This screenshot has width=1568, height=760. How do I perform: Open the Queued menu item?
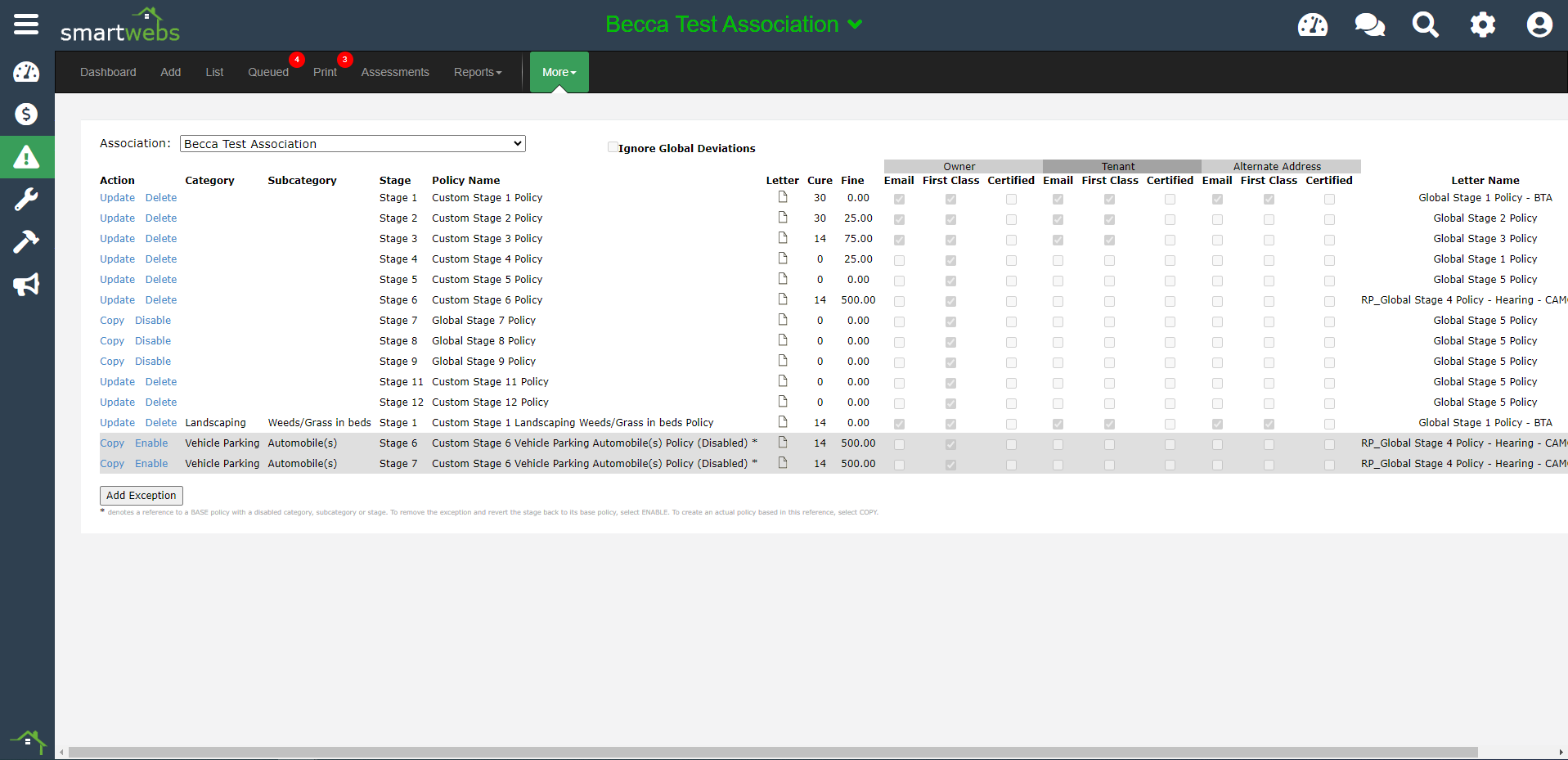268,72
